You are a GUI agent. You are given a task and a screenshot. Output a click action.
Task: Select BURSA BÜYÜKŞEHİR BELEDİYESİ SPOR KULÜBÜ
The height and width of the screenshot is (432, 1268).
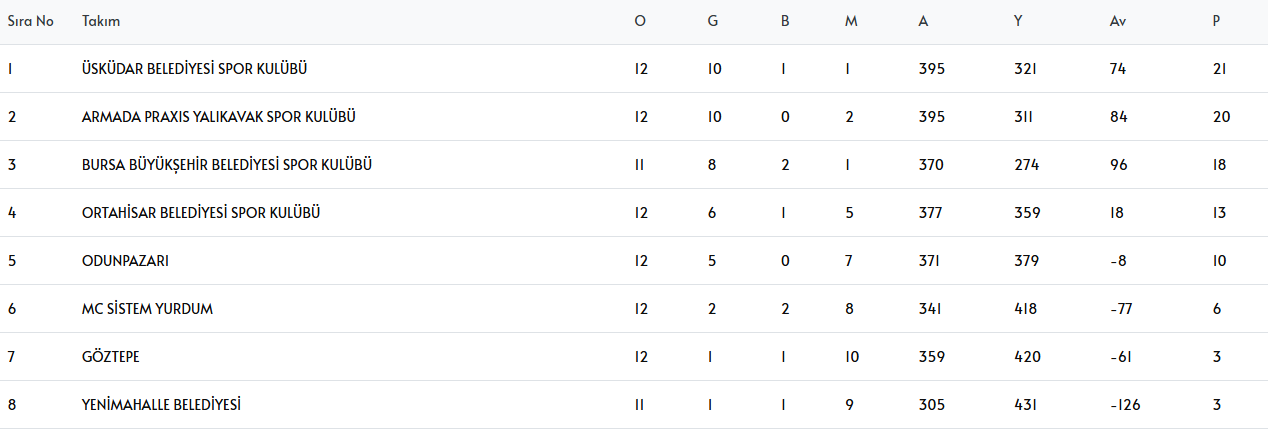(227, 165)
